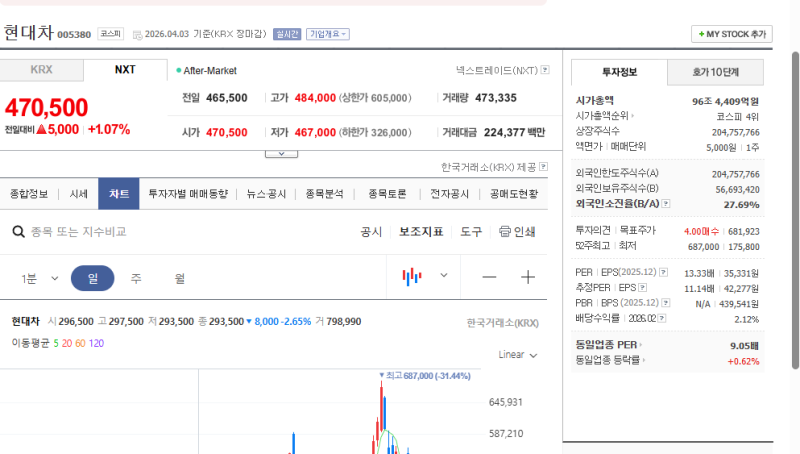The width and height of the screenshot is (800, 454).
Task: Switch to 호가10단계 tab
Action: click(715, 72)
